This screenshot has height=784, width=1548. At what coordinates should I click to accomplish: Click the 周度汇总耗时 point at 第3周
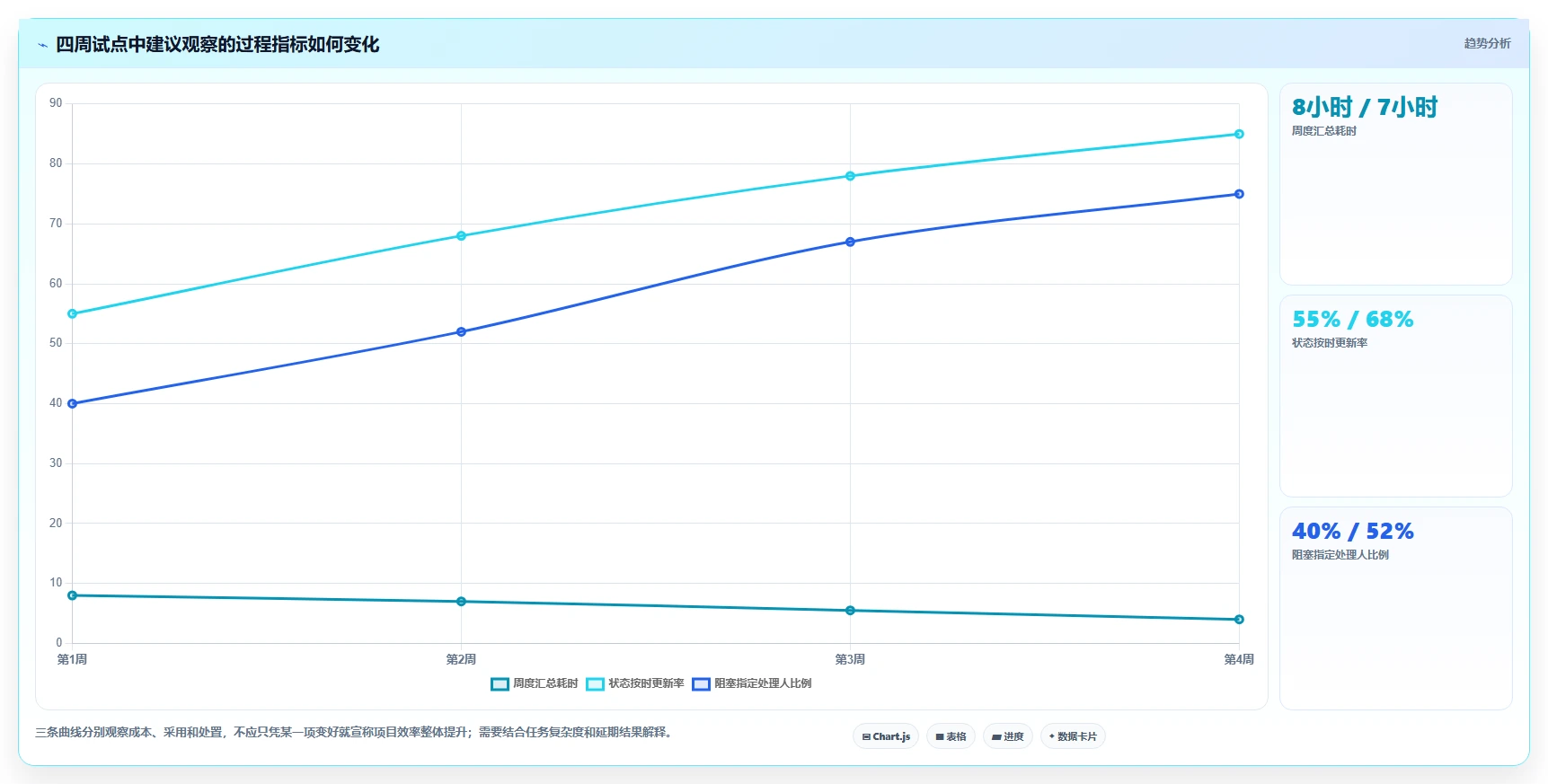pyautogui.click(x=850, y=611)
